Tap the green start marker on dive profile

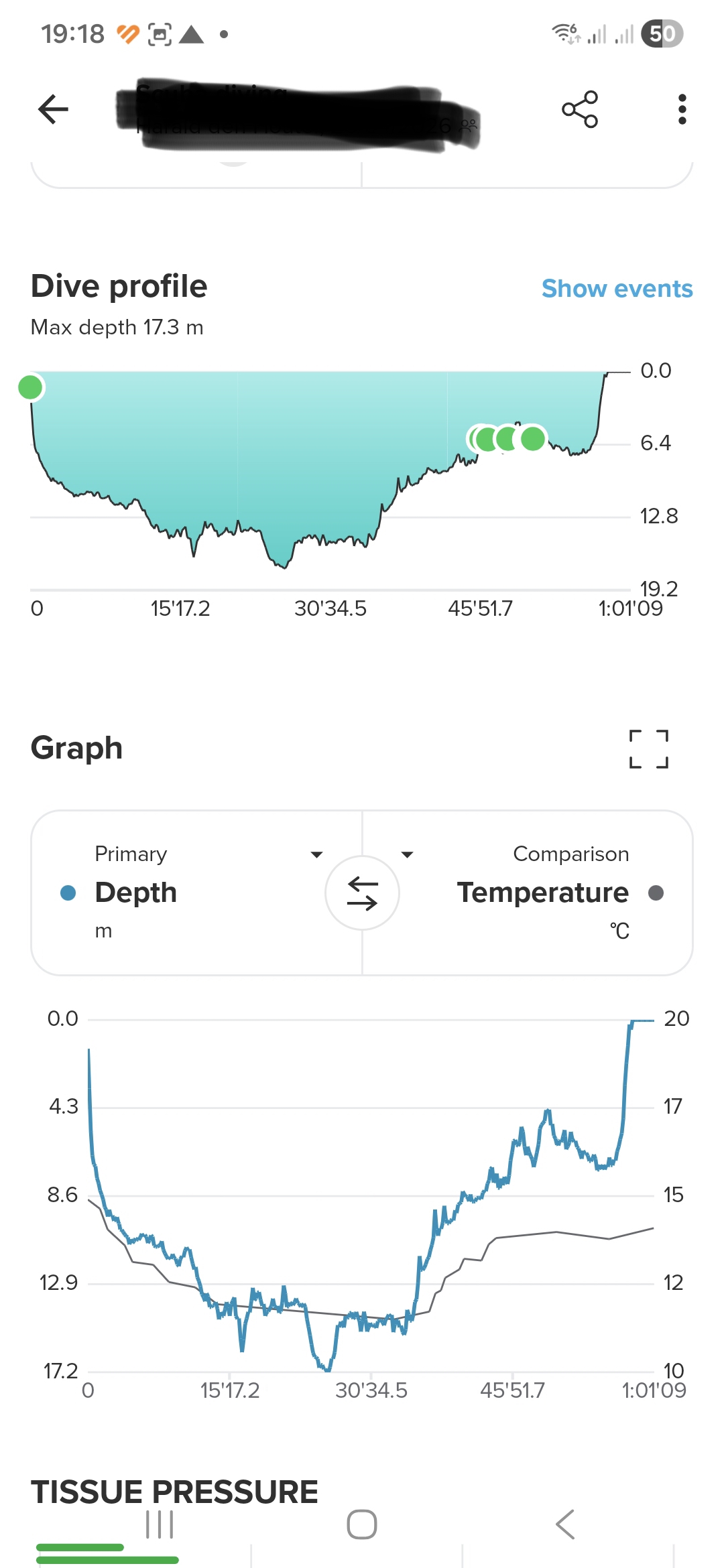tap(30, 387)
